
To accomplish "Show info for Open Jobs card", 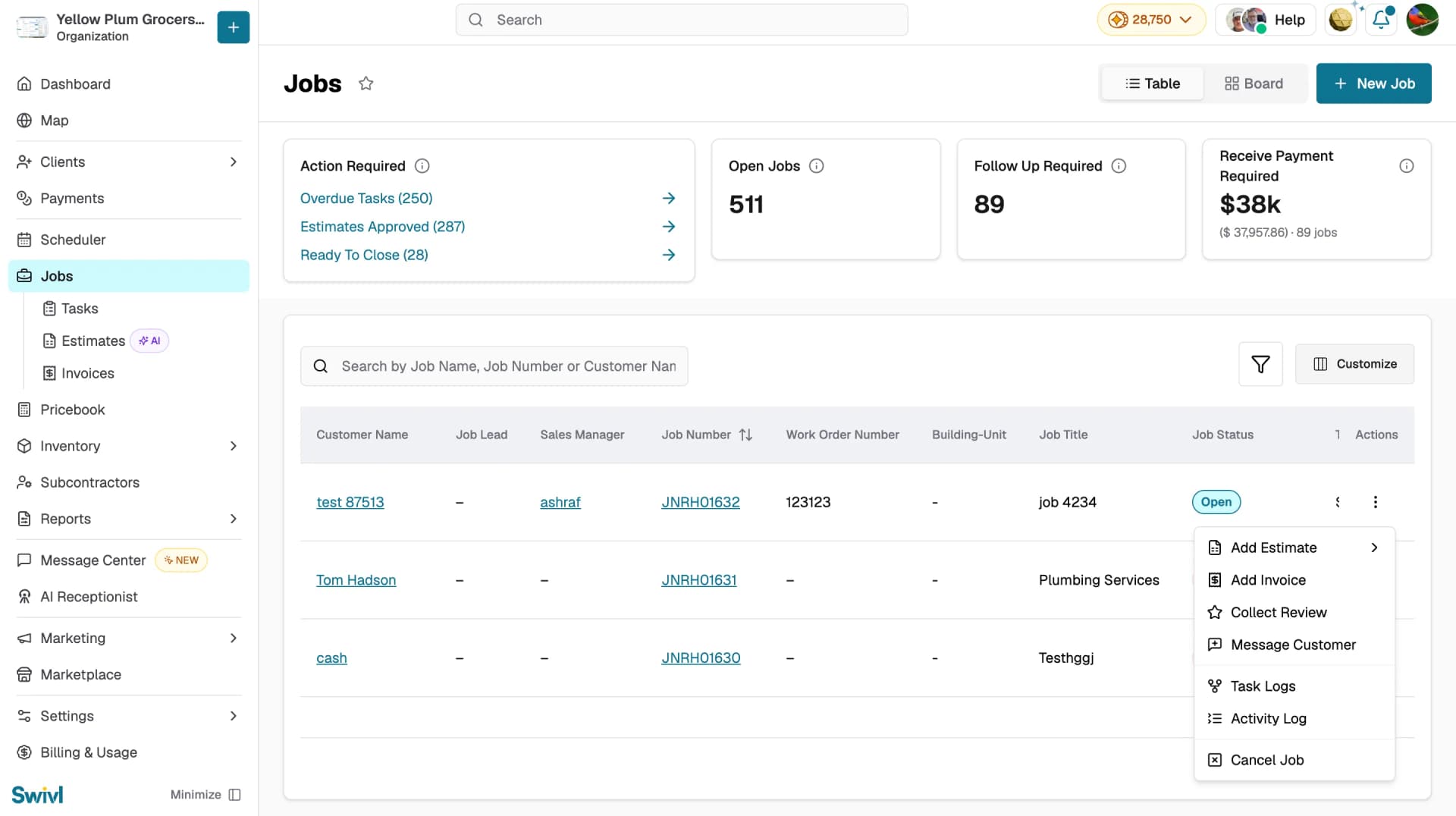I will coord(817,166).
